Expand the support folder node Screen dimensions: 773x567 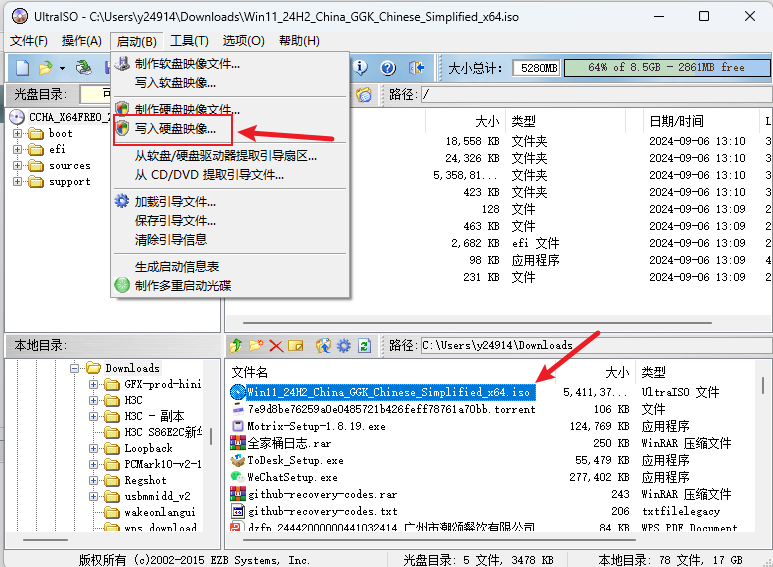[17, 181]
